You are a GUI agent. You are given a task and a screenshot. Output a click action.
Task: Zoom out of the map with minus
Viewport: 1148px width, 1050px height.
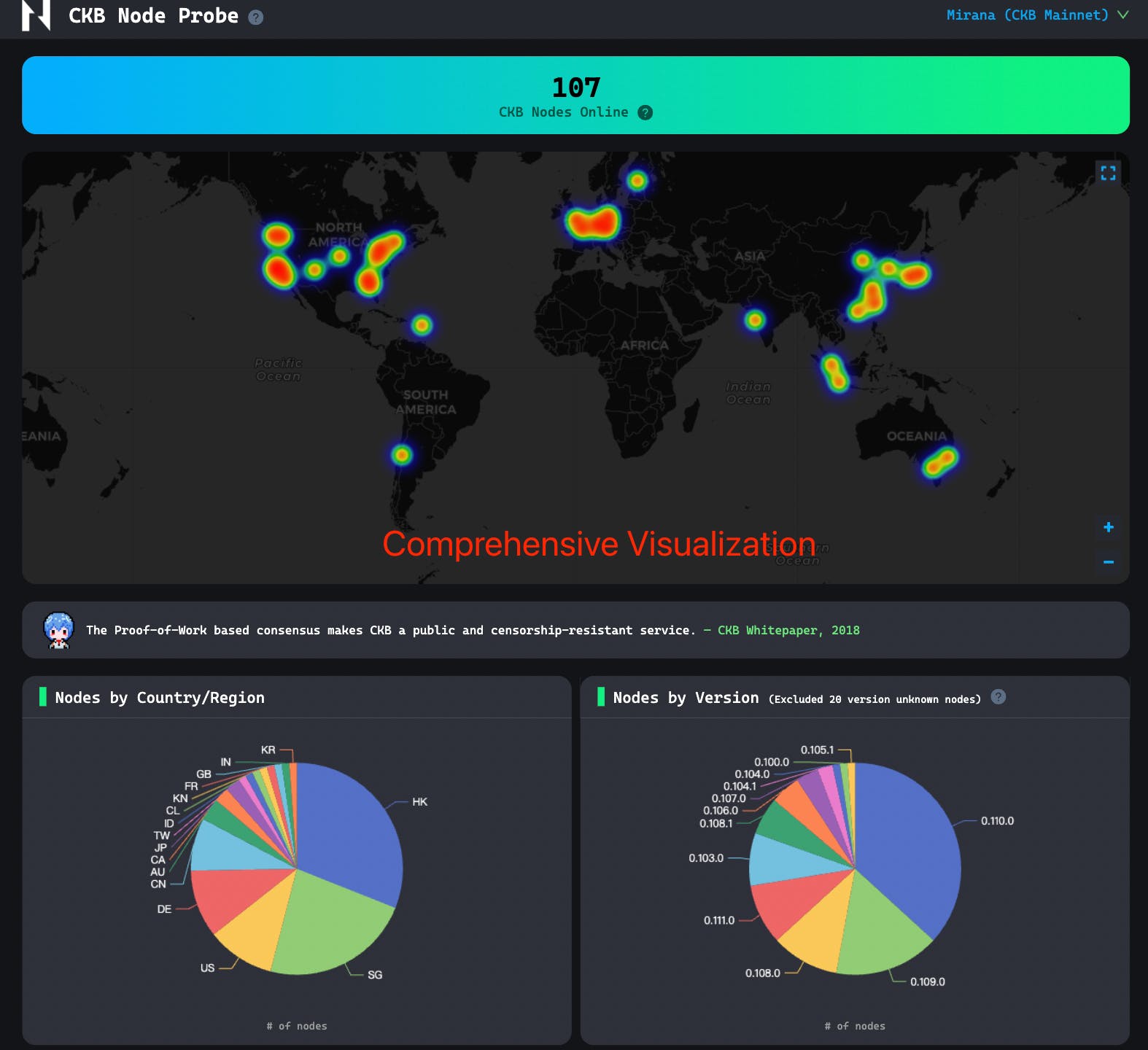tap(1108, 562)
